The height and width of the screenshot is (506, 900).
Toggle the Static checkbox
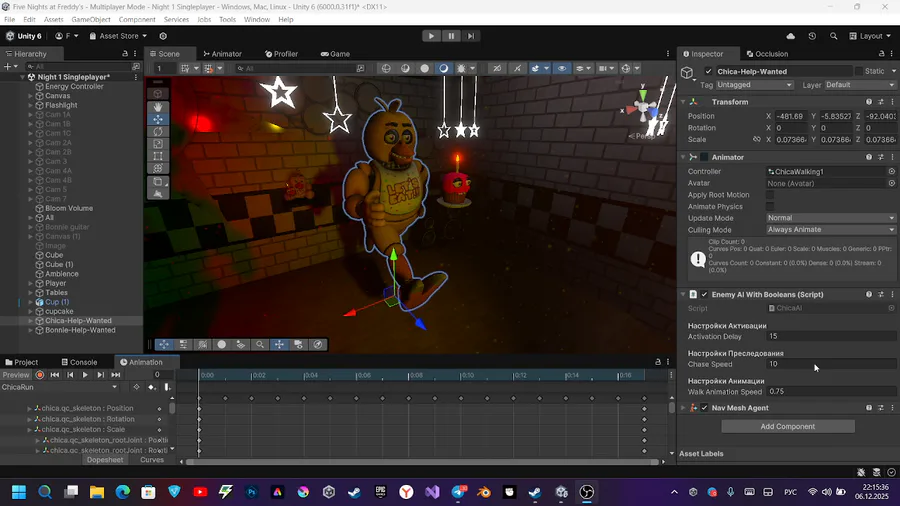coord(859,71)
